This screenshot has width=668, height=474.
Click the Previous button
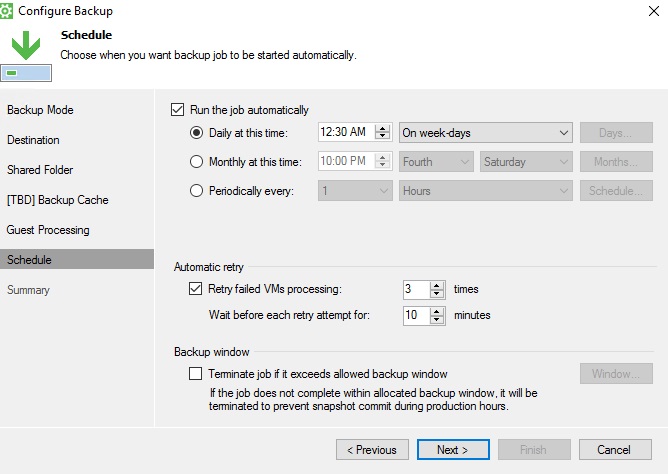pos(372,450)
